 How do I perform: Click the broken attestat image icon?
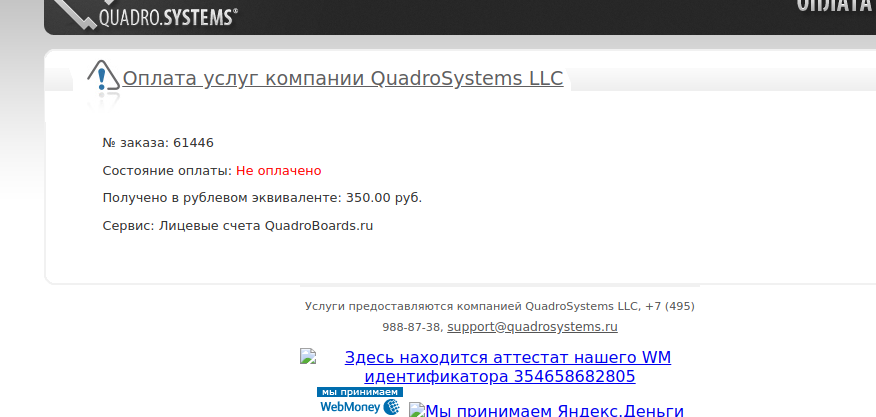(308, 356)
